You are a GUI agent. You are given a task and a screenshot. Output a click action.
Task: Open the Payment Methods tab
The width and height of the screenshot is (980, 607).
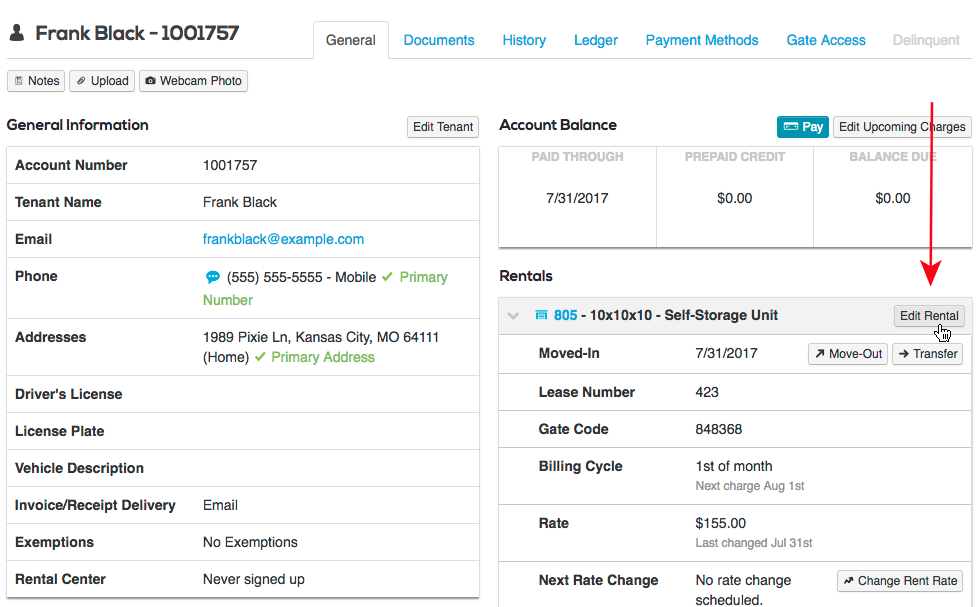click(702, 41)
